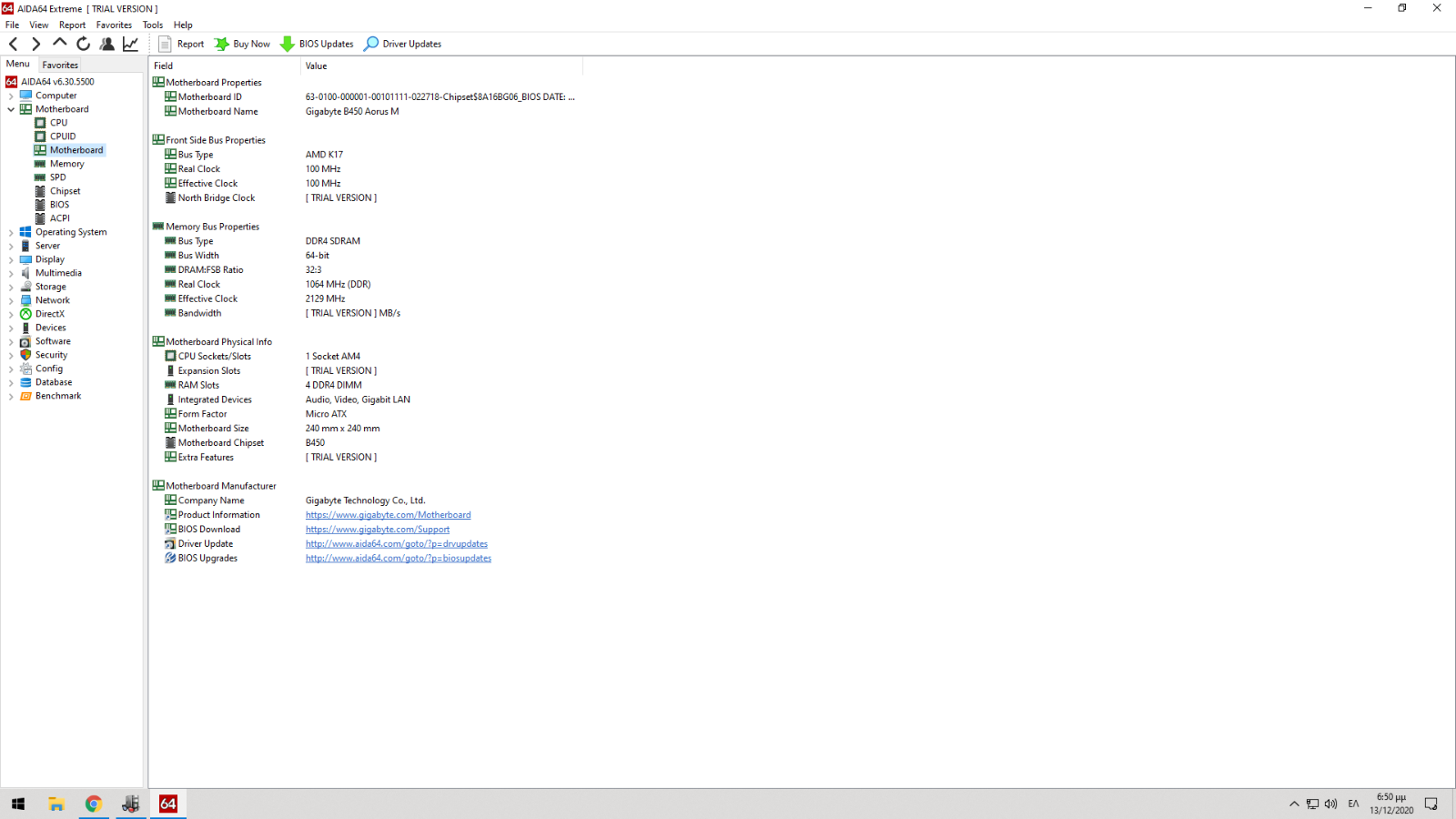Click the Database icon in the tree
Image resolution: width=1456 pixels, height=819 pixels.
(25, 382)
